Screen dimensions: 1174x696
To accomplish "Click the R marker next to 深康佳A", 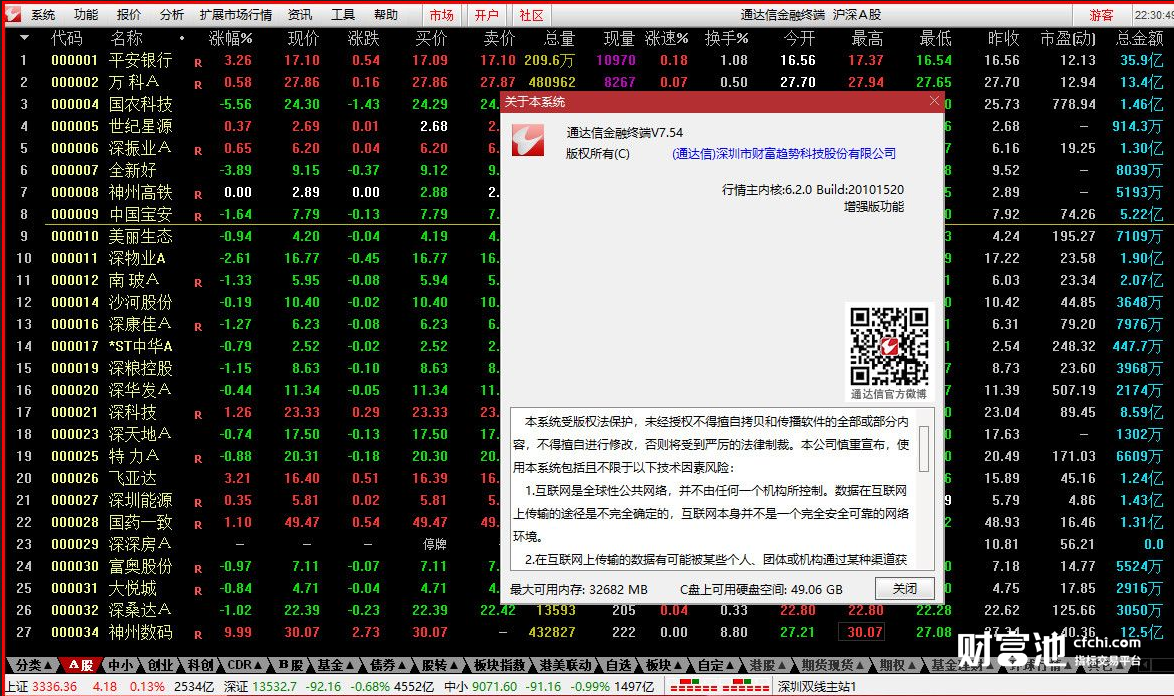I will pyautogui.click(x=198, y=326).
